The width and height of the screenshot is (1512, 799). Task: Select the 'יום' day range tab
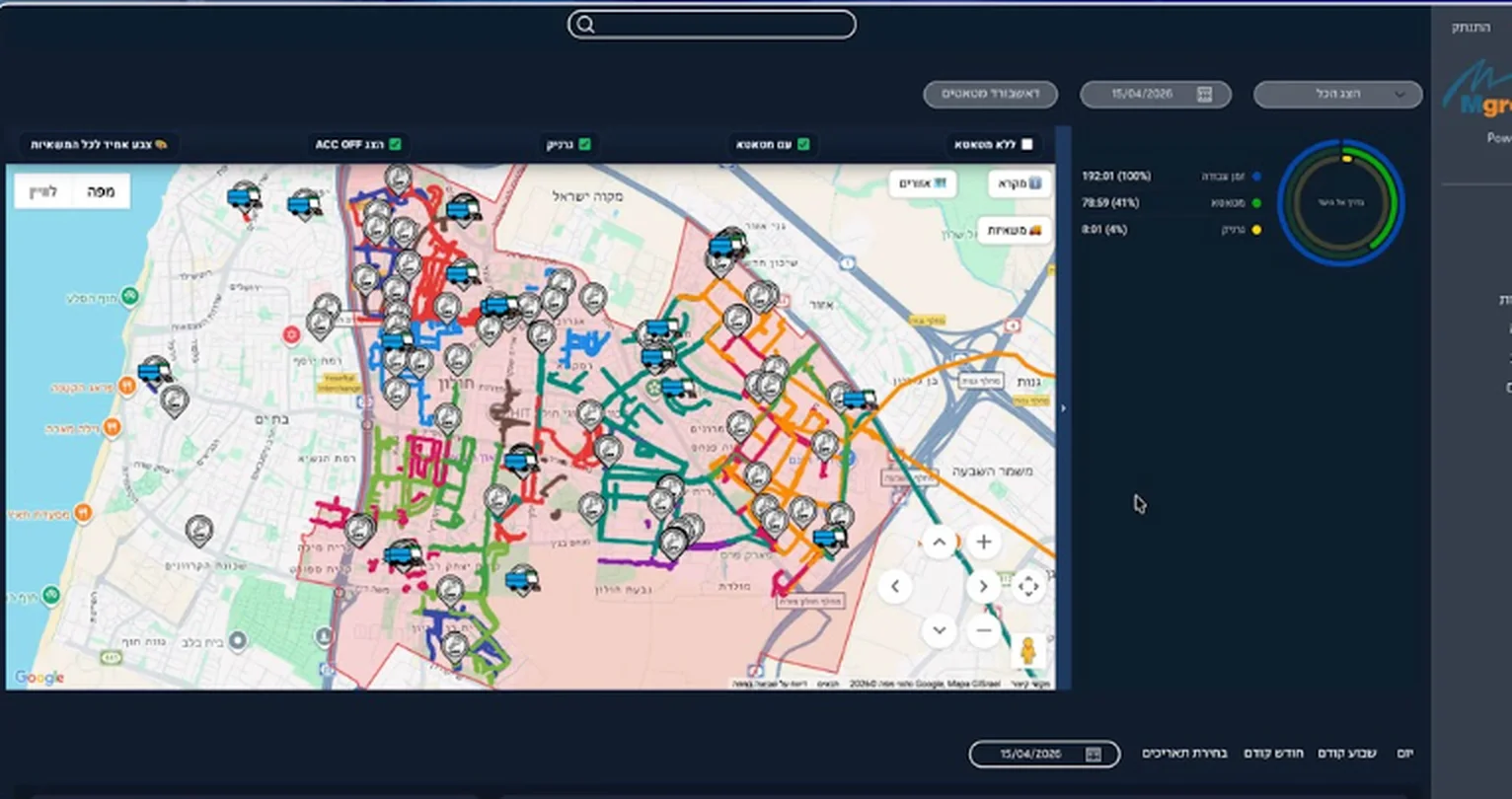click(x=1404, y=754)
